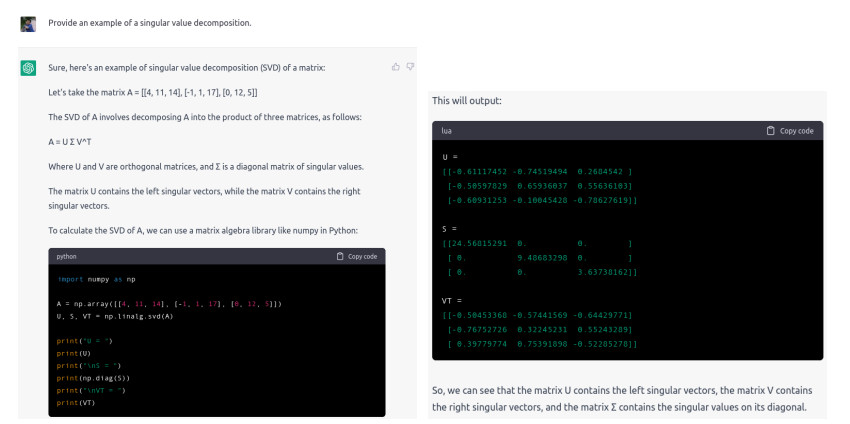
Task: Click the ChatGPT logo avatar
Action: pyautogui.click(x=28, y=68)
